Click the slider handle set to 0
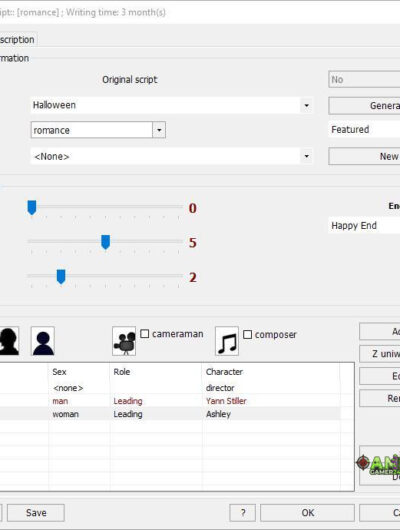 click(x=32, y=208)
